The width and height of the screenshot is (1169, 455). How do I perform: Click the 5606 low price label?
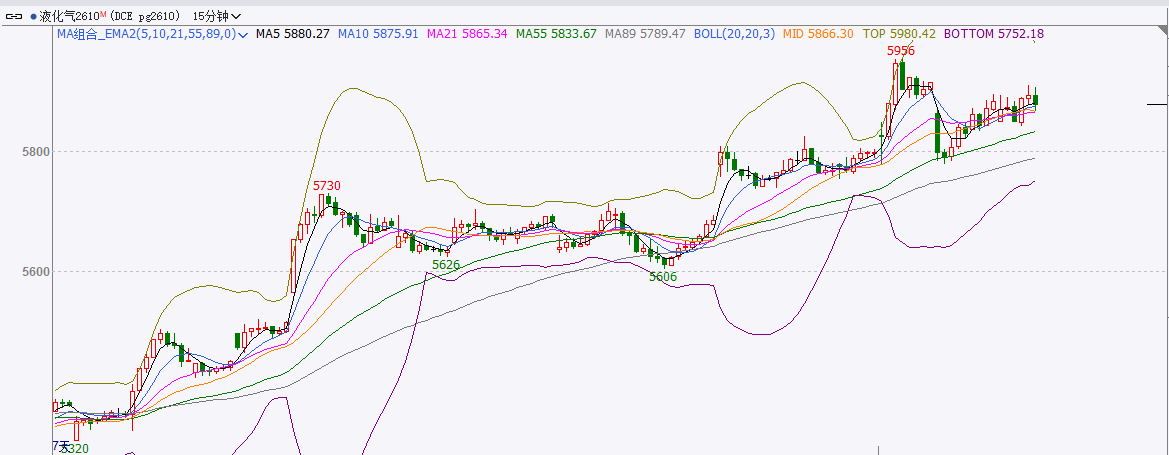pos(663,277)
